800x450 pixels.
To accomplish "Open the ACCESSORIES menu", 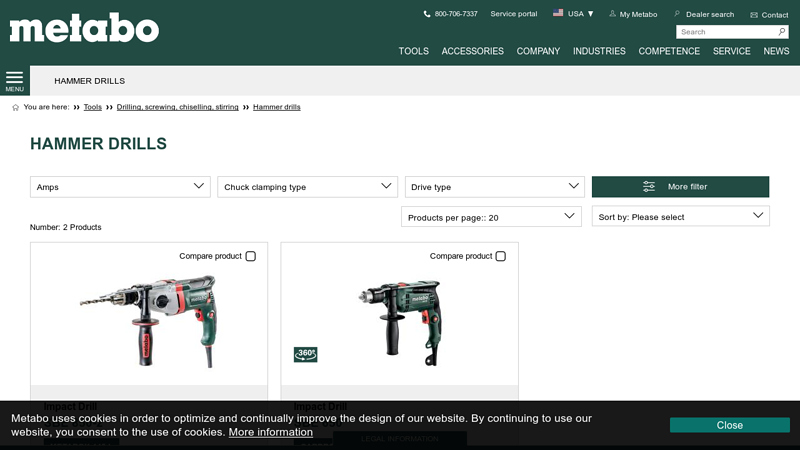I will click(x=472, y=51).
